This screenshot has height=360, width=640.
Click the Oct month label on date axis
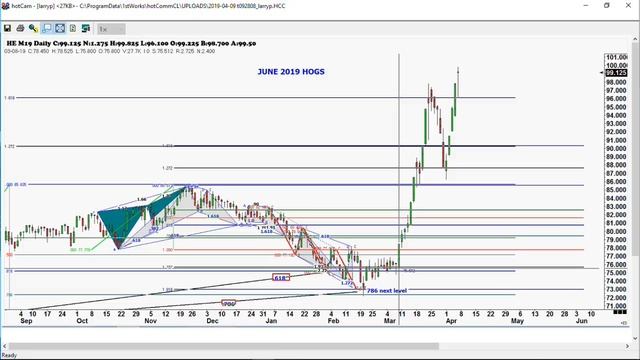tap(82, 321)
